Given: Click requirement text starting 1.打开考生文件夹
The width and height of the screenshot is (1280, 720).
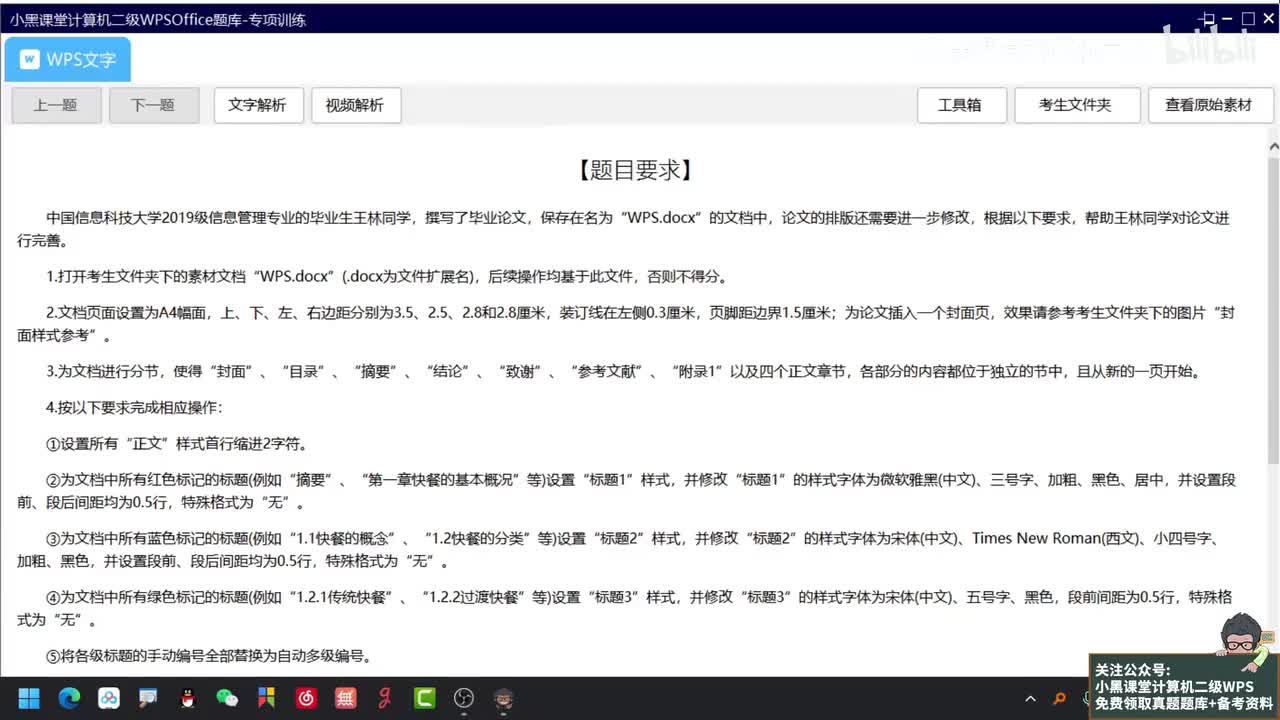Looking at the screenshot, I should tap(387, 277).
